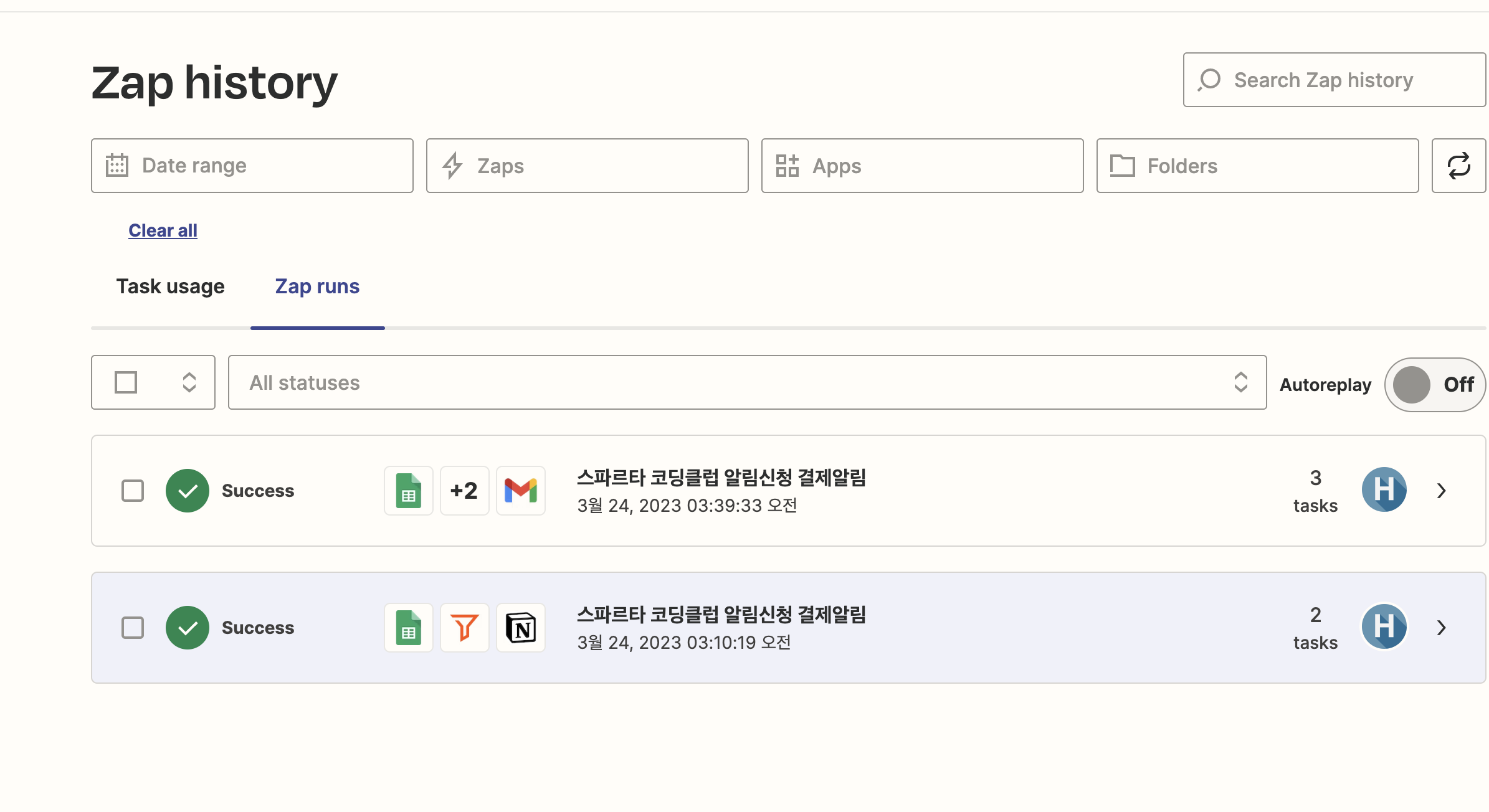
Task: Open the Date range filter
Action: (252, 166)
